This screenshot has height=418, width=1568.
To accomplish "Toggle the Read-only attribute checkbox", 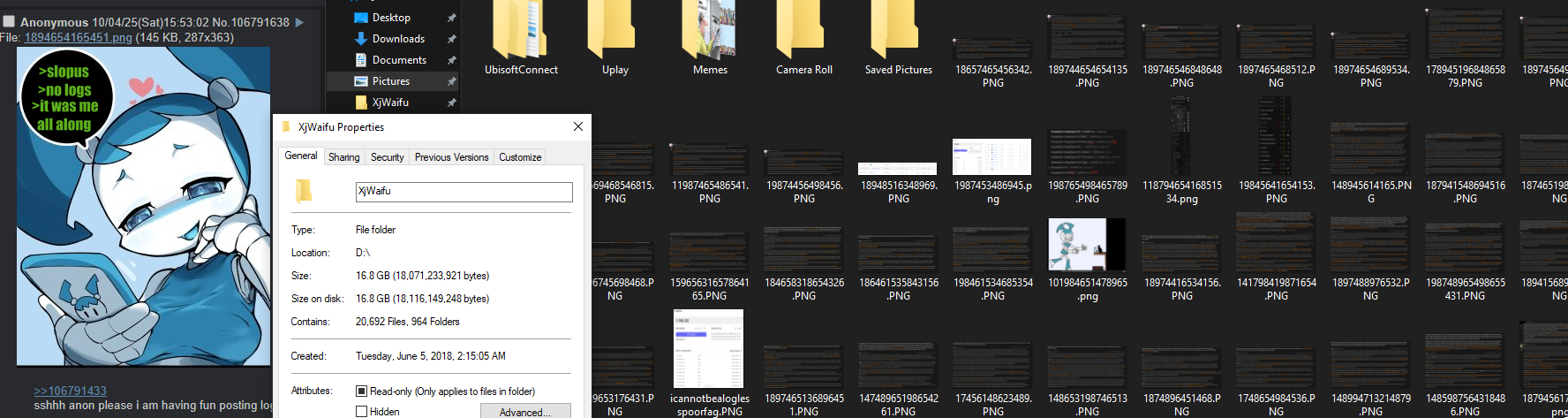I will (x=361, y=391).
